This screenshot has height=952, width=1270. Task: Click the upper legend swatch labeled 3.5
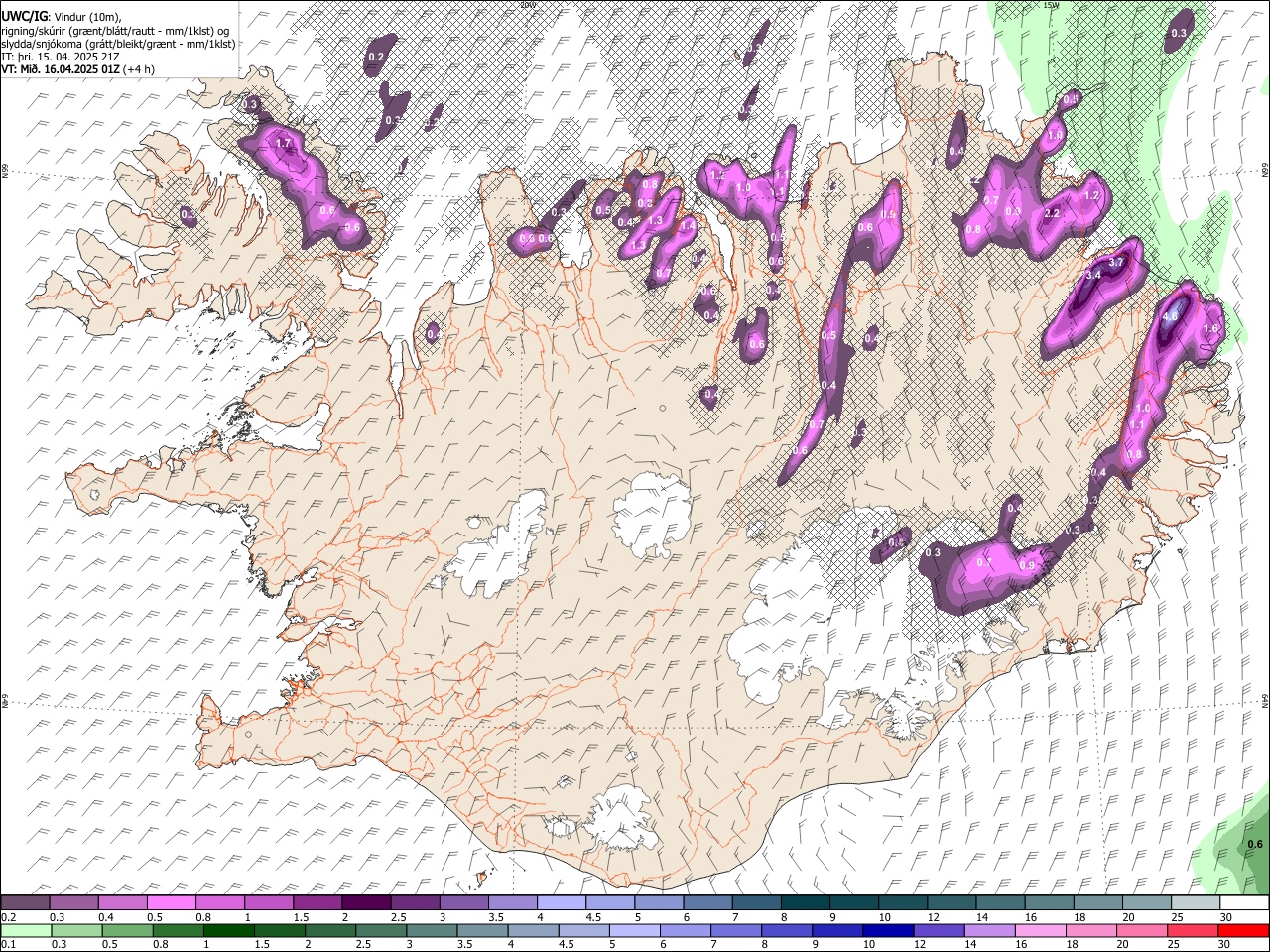[512, 902]
